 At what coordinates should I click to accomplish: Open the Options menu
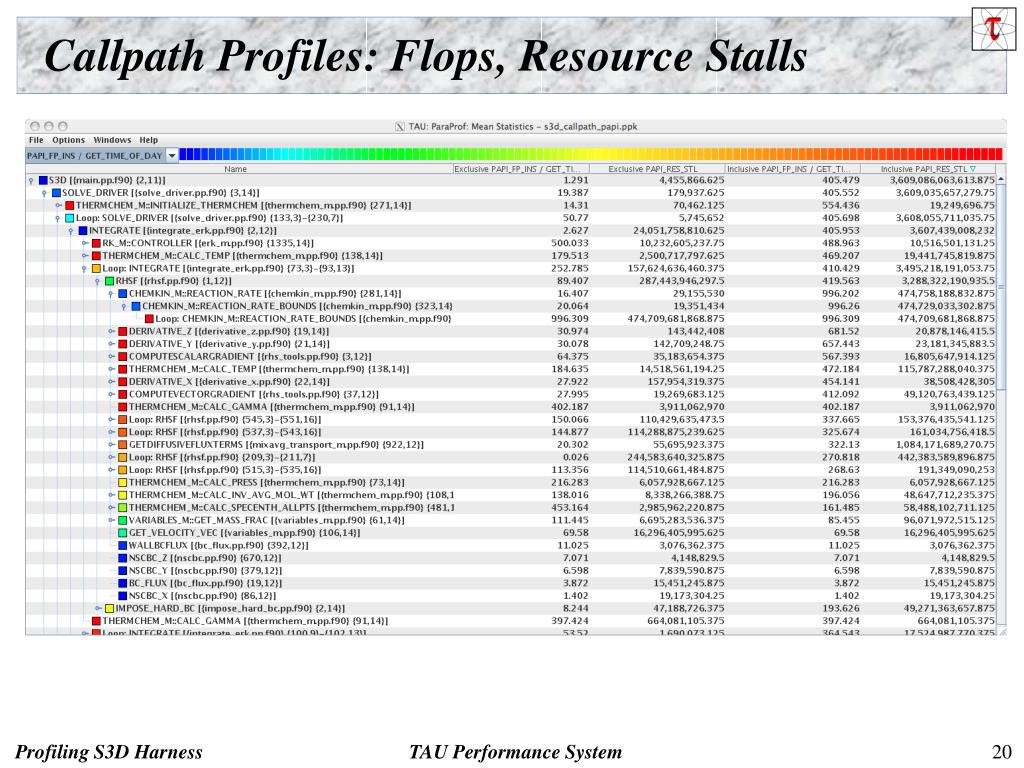tap(69, 140)
